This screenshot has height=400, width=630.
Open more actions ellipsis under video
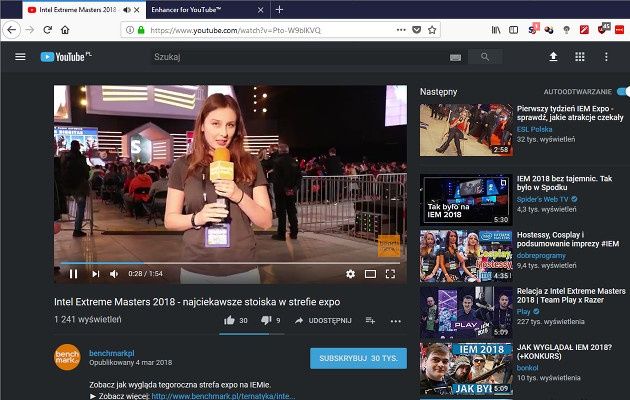click(395, 321)
